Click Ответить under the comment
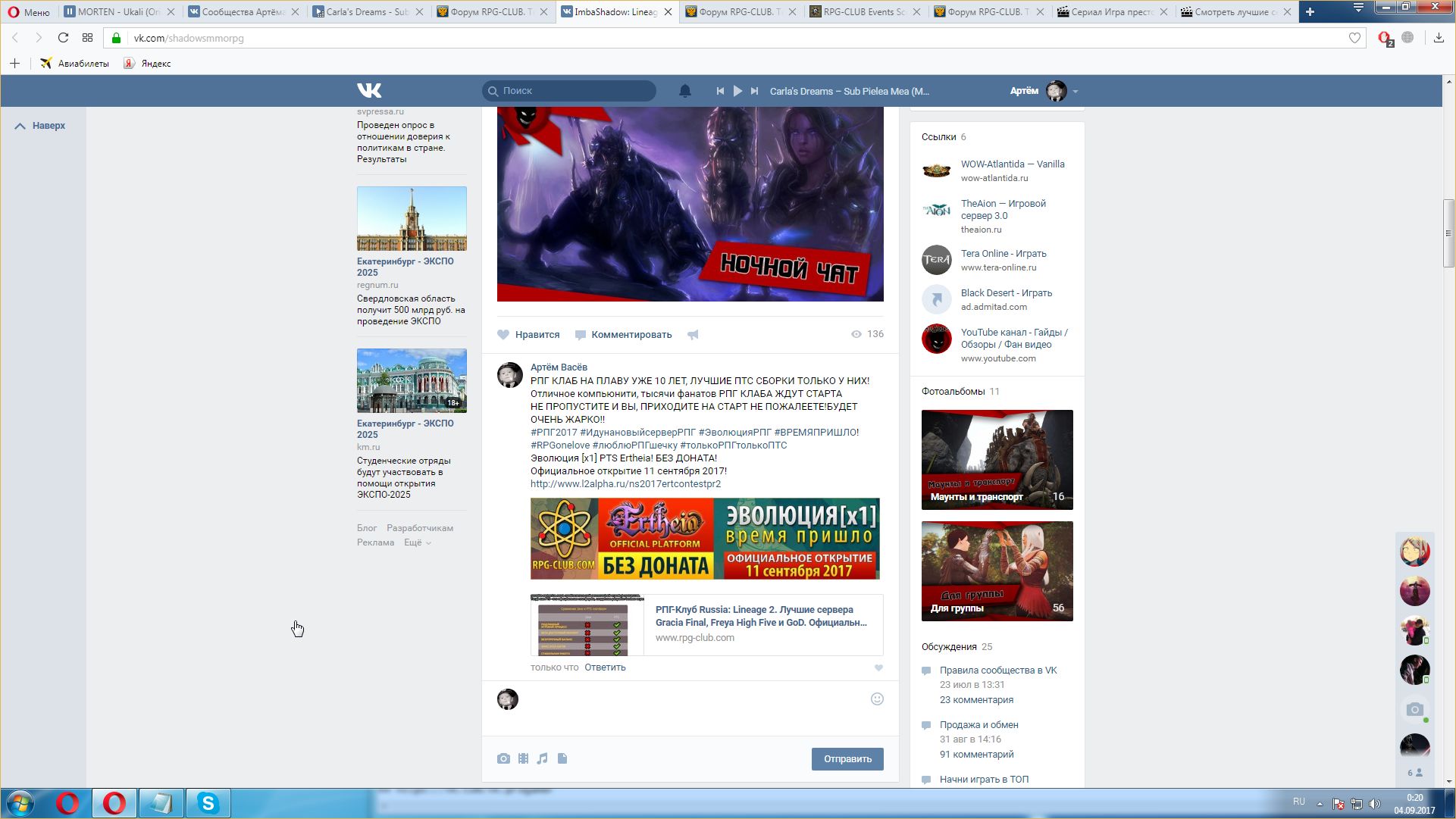Viewport: 1456px width, 819px height. (x=605, y=667)
